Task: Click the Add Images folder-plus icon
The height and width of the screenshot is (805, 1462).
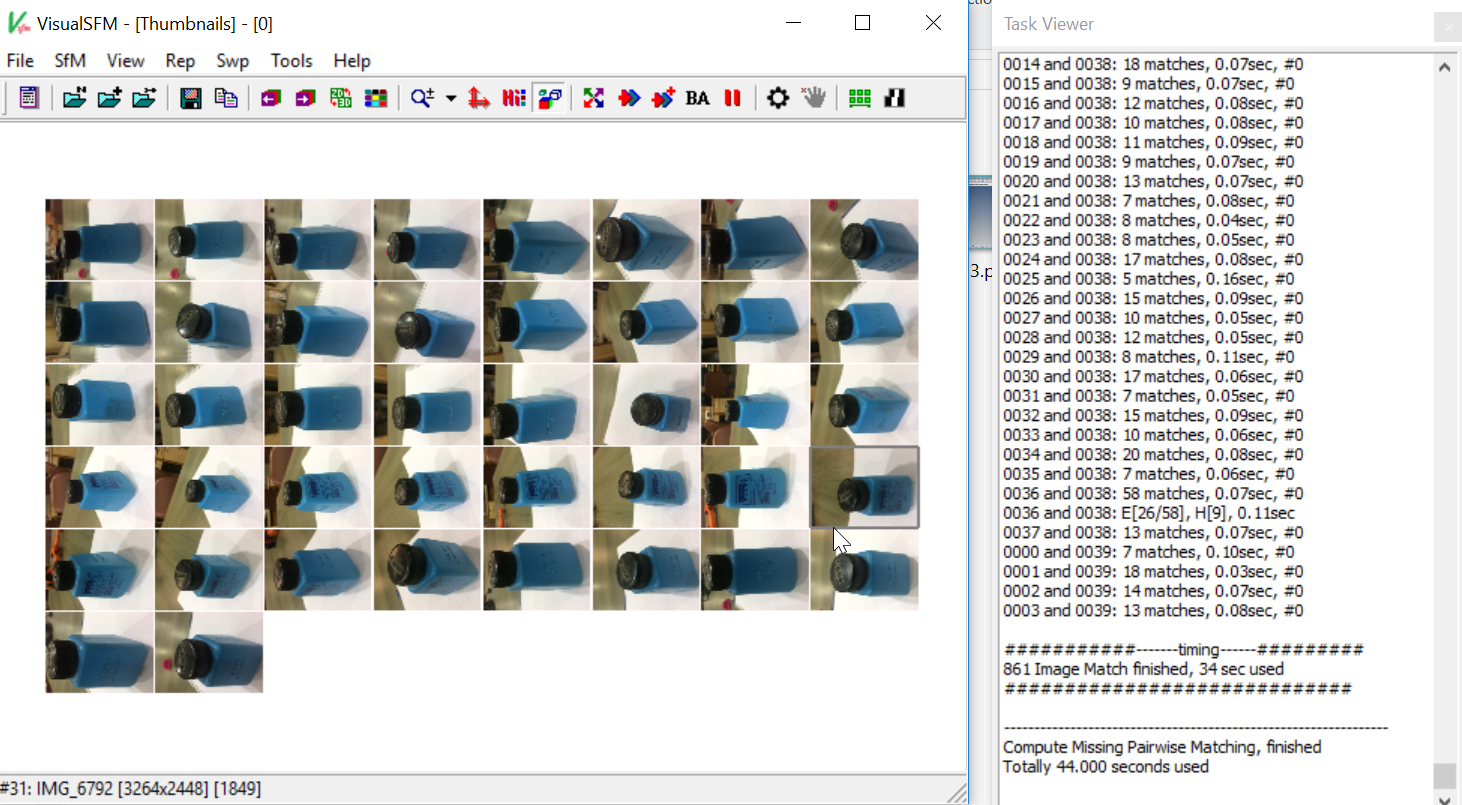Action: point(109,98)
